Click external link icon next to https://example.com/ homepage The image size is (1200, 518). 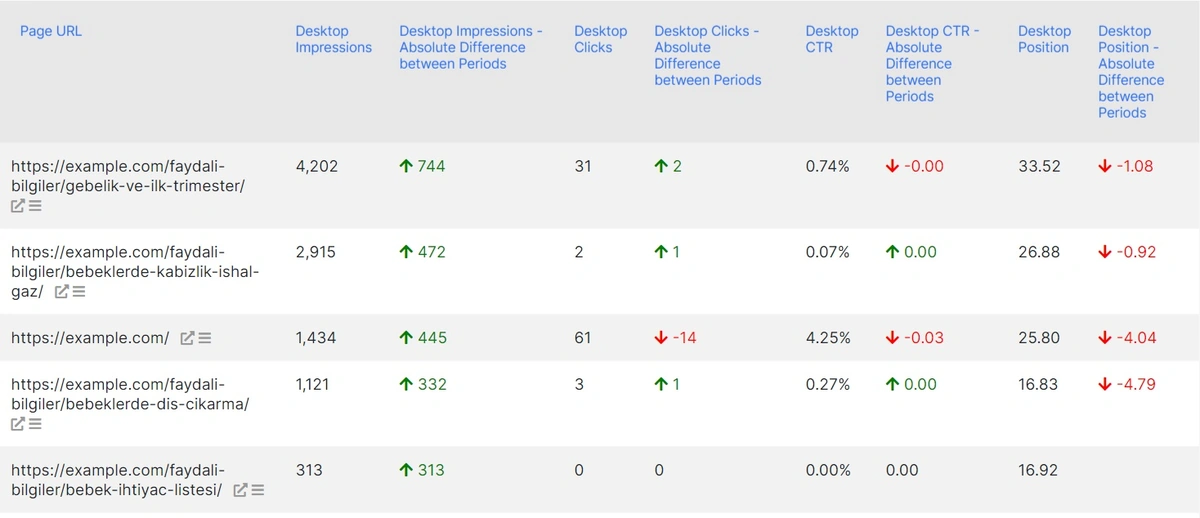187,338
